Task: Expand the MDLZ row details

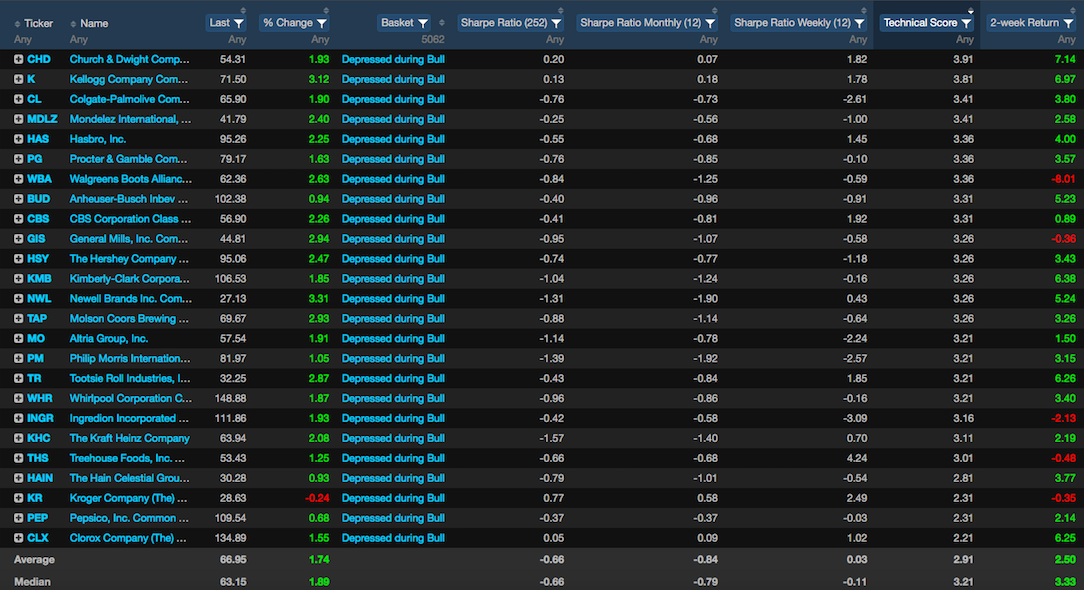Action: 19,120
